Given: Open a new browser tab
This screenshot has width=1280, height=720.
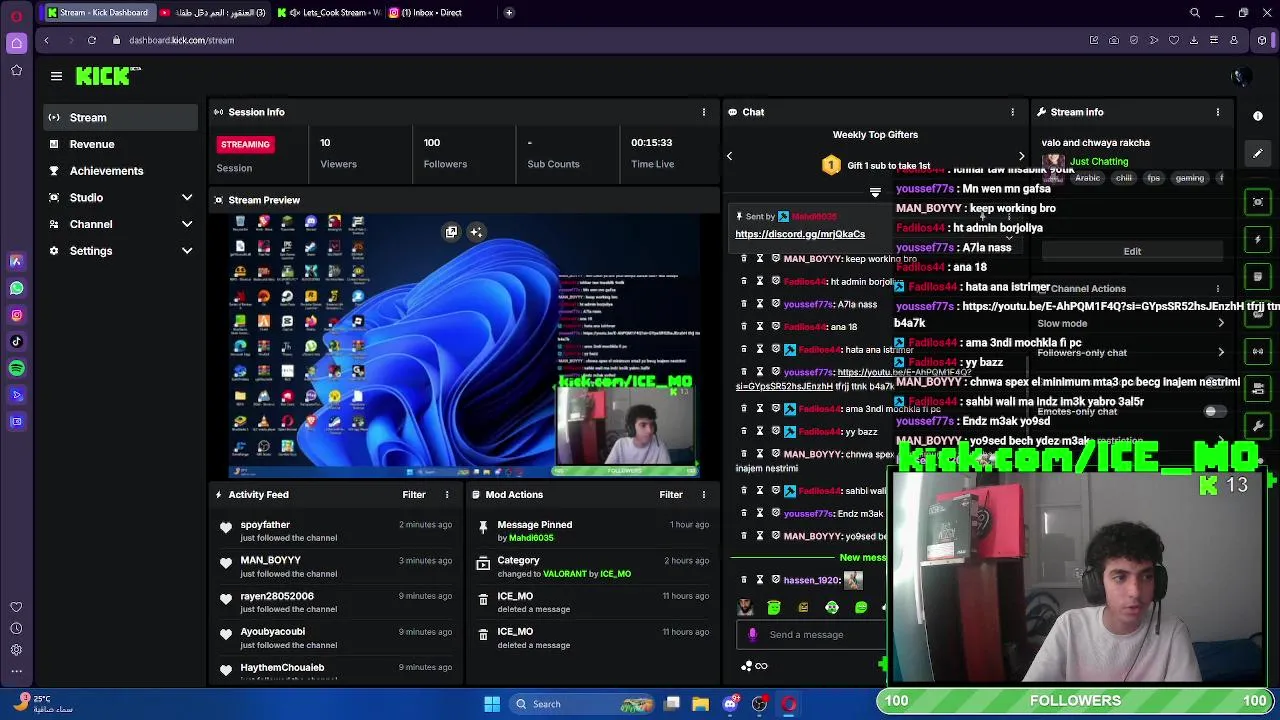Looking at the screenshot, I should click(x=509, y=13).
